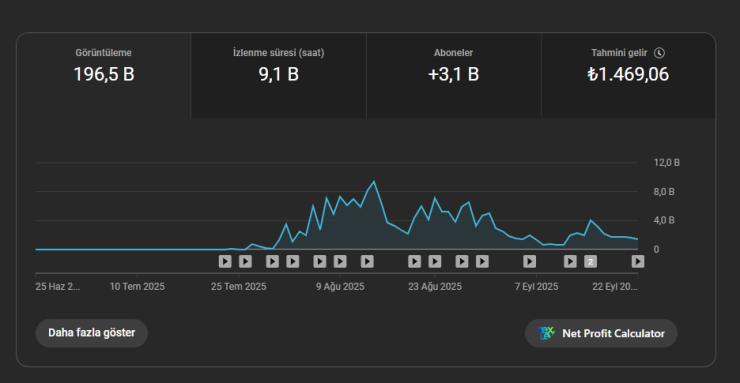Click the 12,0 B axis label
The image size is (740, 383).
pyautogui.click(x=666, y=163)
